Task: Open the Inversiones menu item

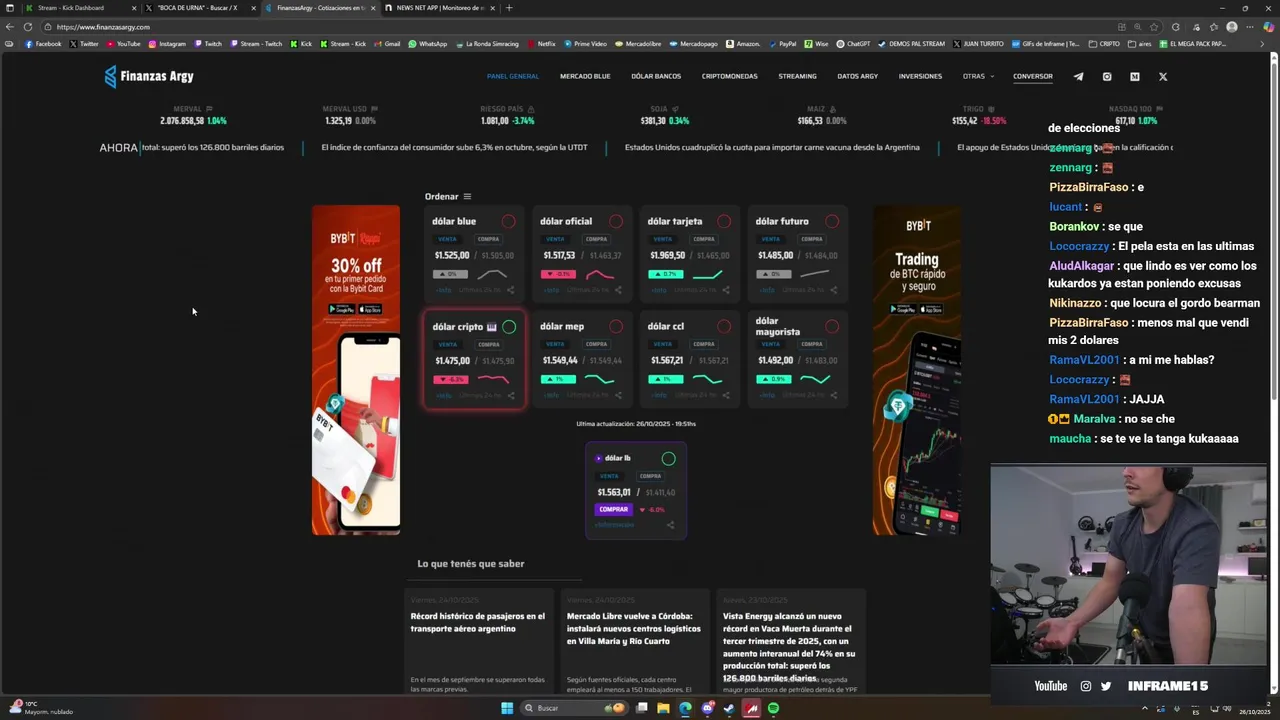Action: [x=920, y=76]
